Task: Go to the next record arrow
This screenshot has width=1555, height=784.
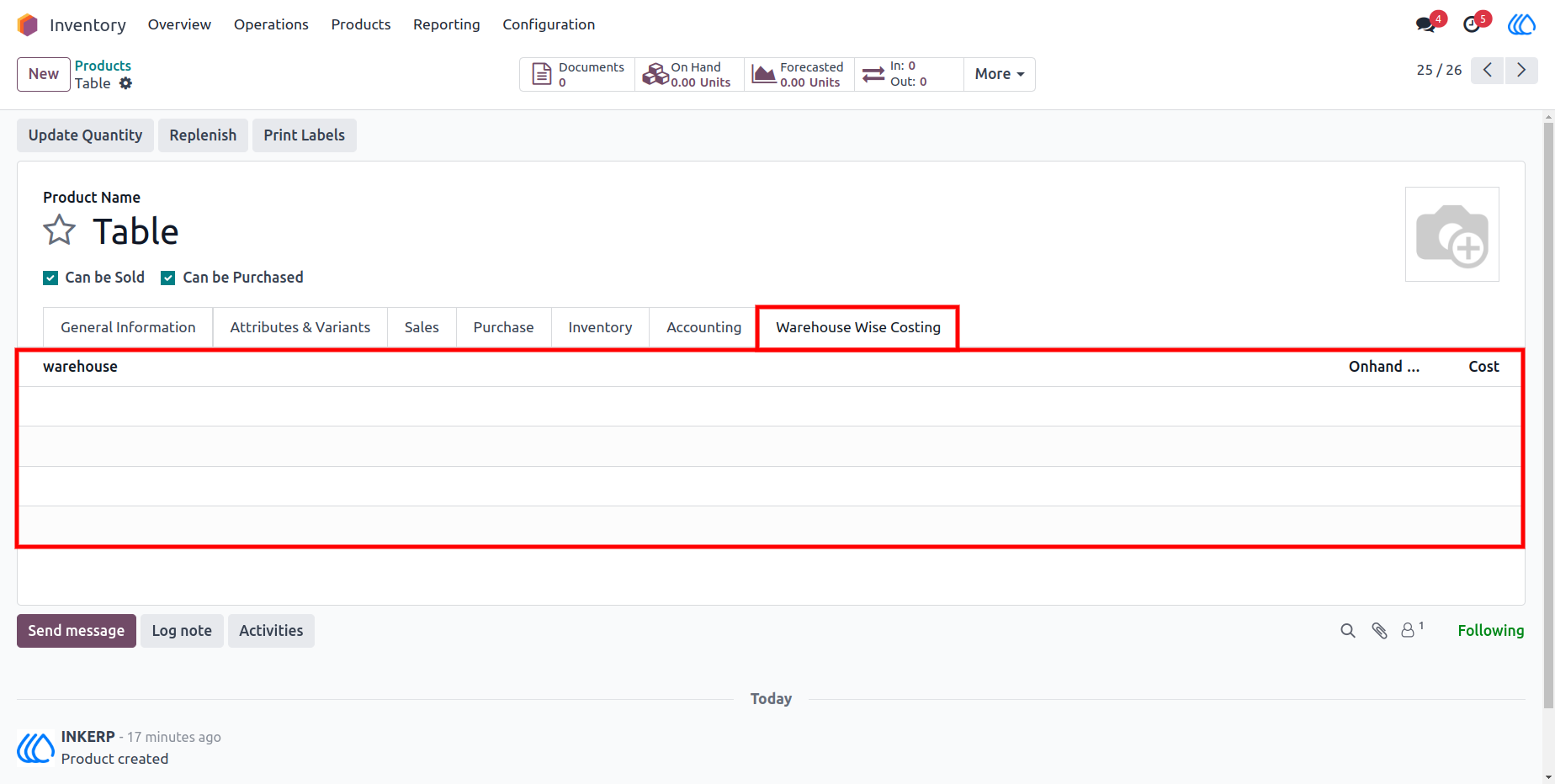Action: click(1521, 71)
